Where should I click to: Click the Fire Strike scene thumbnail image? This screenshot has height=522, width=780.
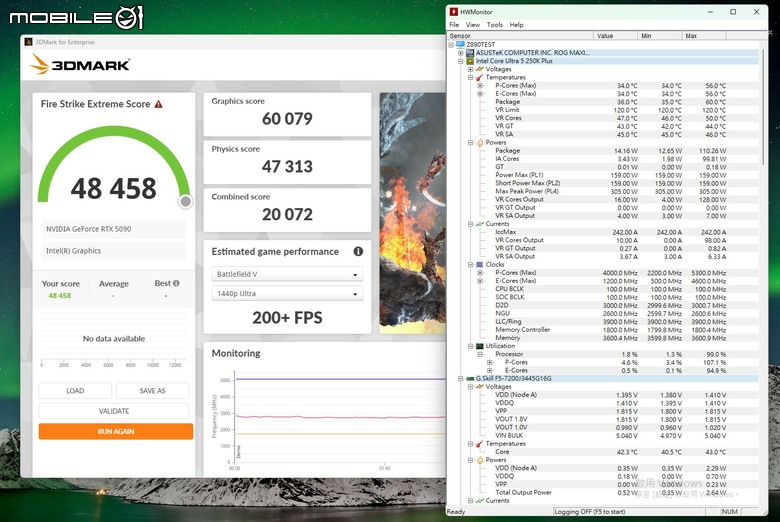412,213
